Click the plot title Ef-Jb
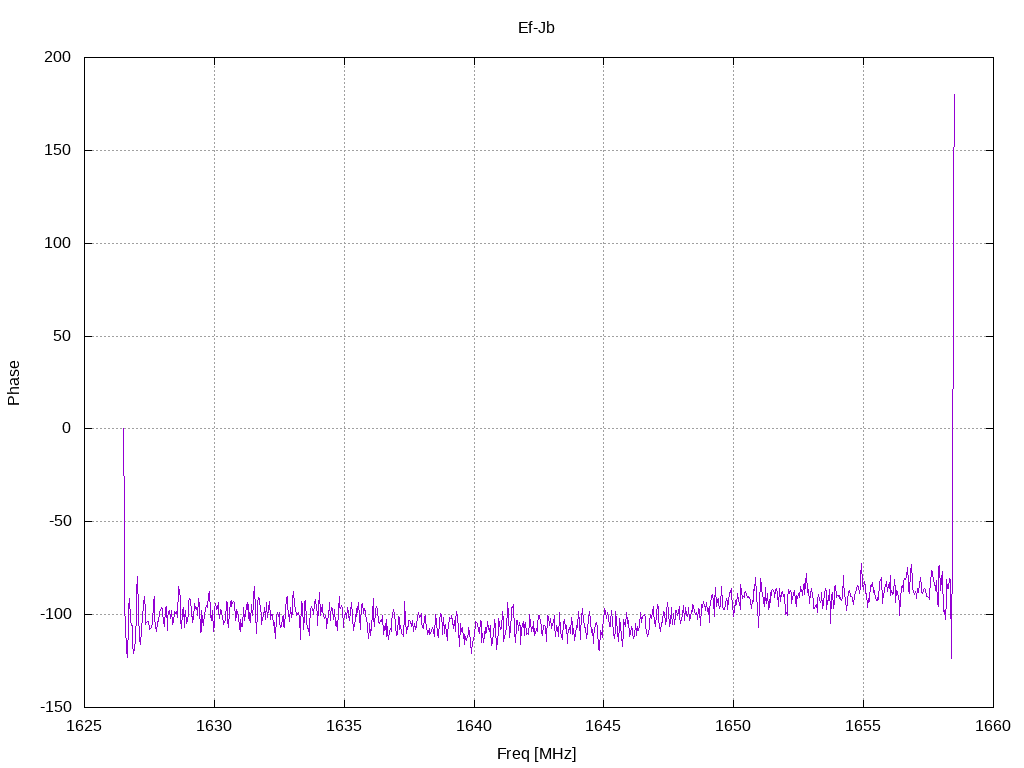 point(536,27)
